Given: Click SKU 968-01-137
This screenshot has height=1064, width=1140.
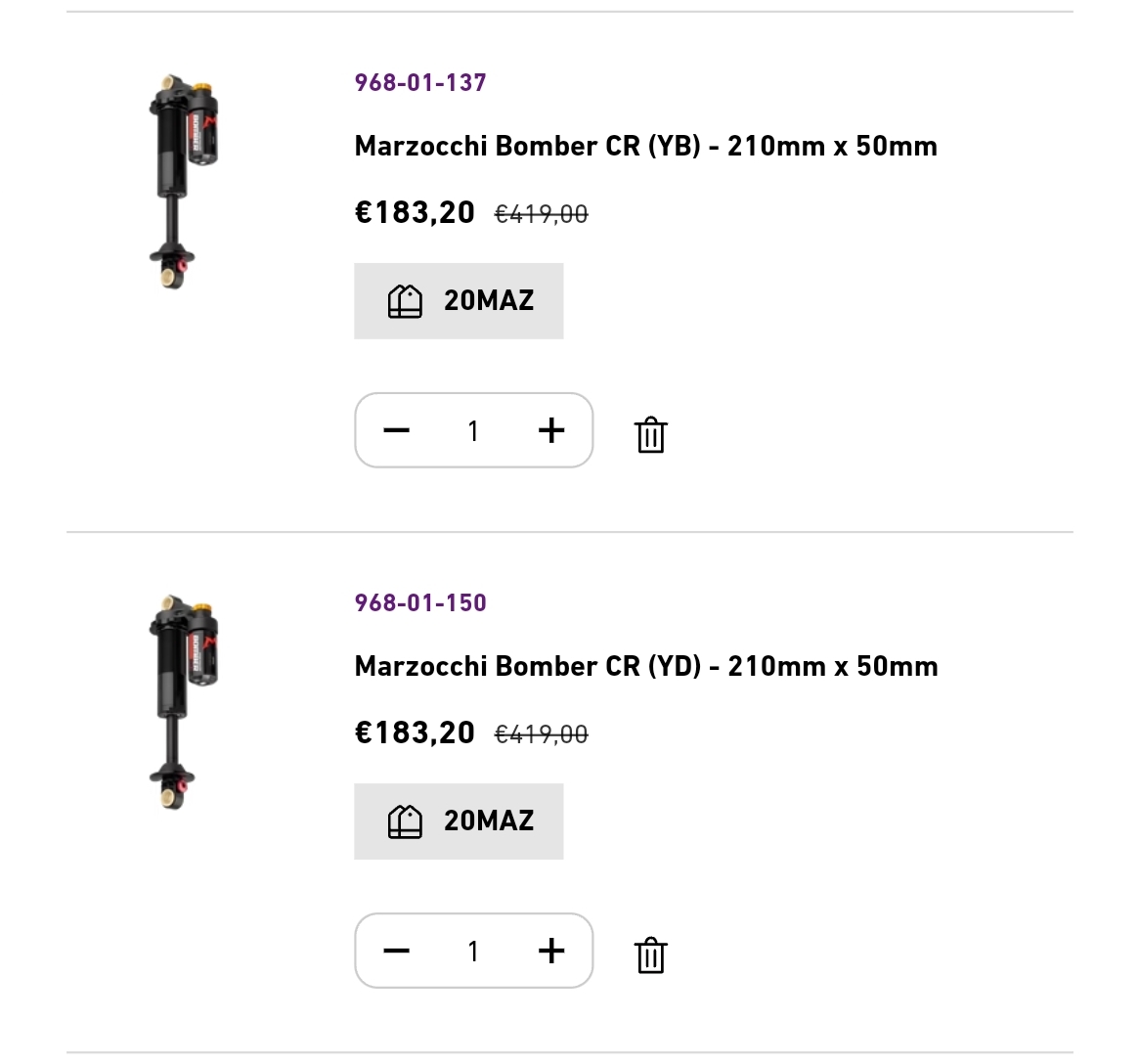Looking at the screenshot, I should tap(420, 82).
